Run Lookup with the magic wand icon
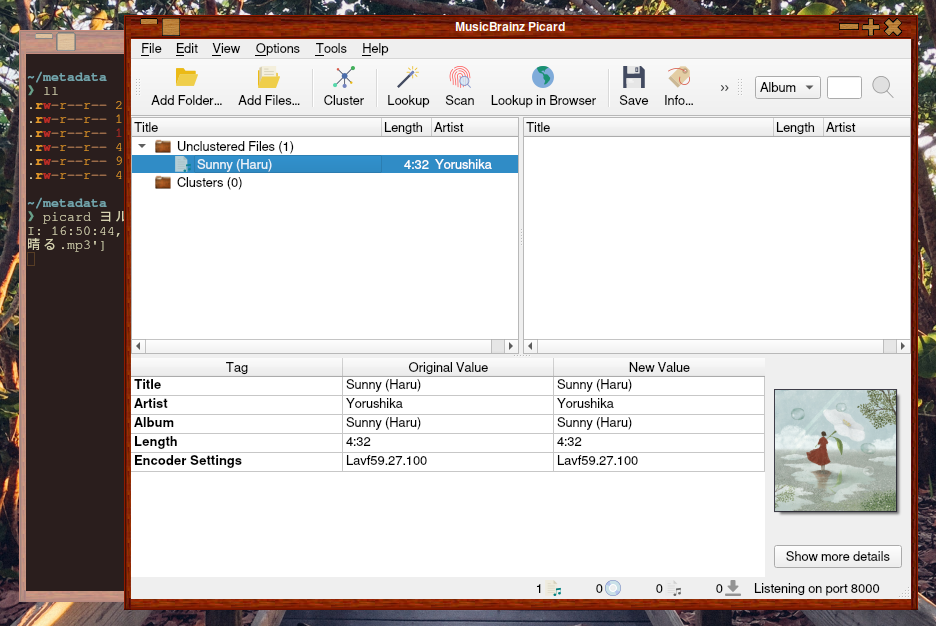936x626 pixels. 407,78
